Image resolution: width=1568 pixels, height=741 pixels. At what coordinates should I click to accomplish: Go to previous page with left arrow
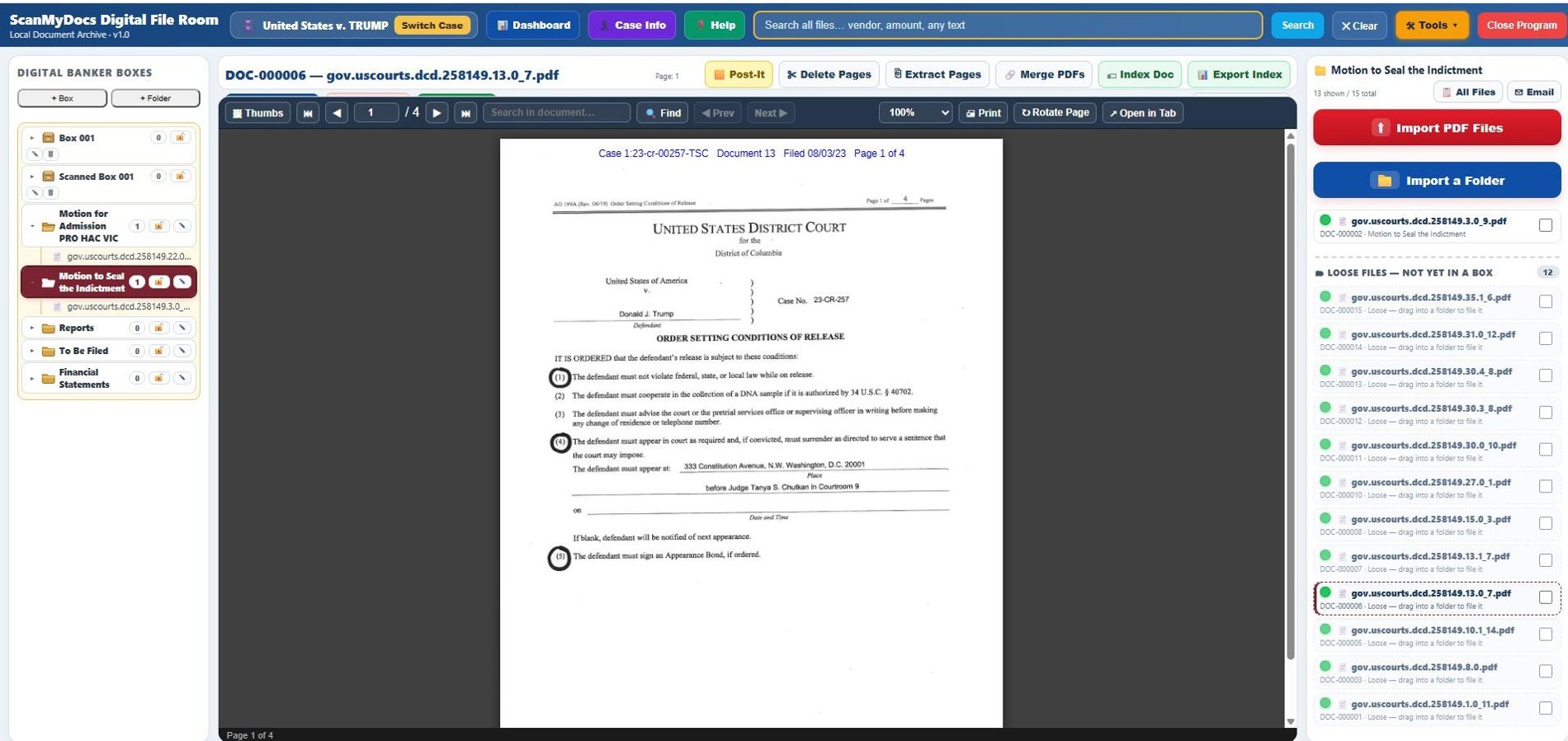click(x=337, y=113)
